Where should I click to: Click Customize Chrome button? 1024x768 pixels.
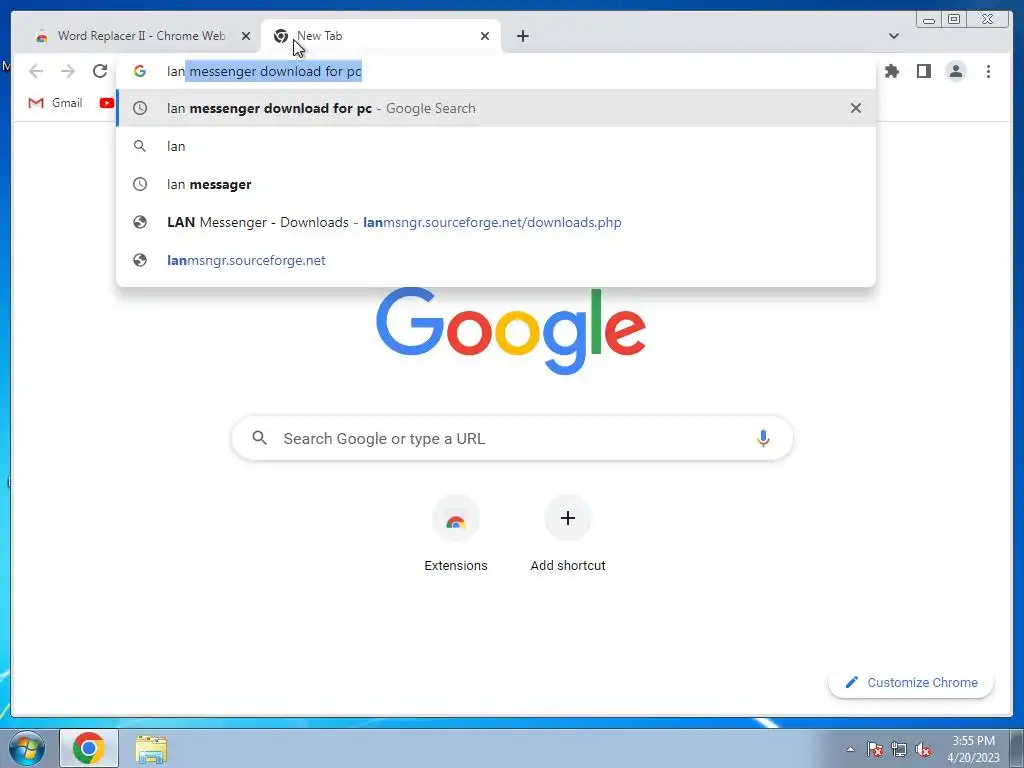(x=911, y=682)
